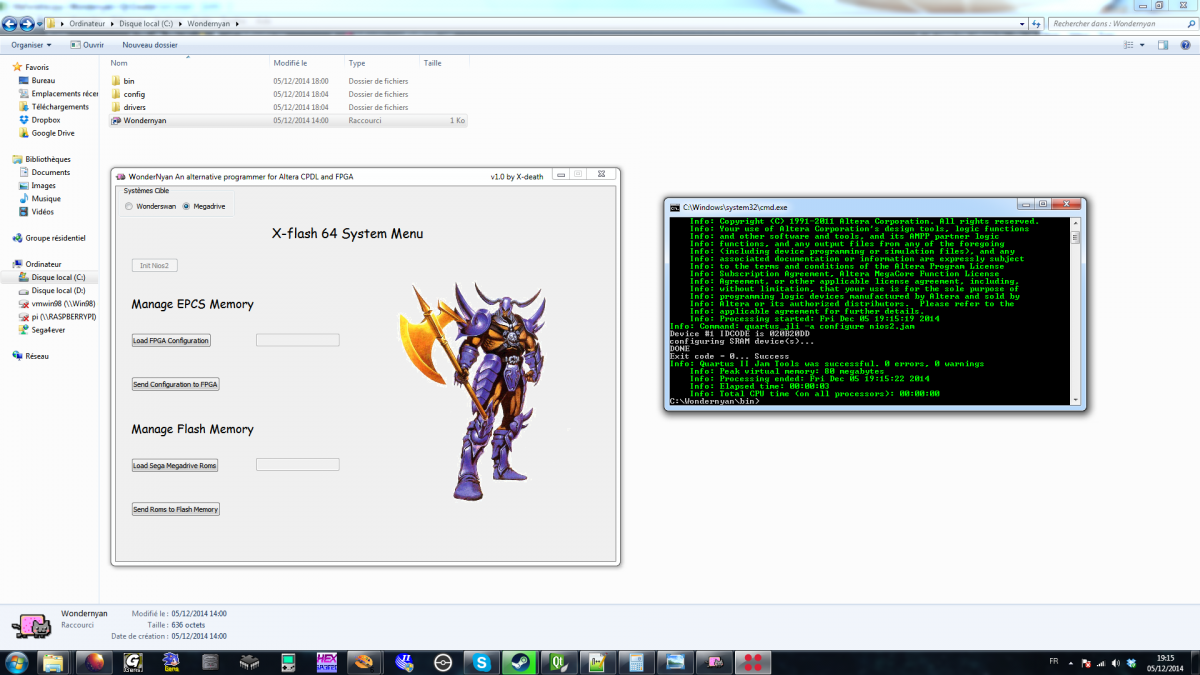Open Skype from the taskbar
1200x675 pixels.
[x=482, y=662]
